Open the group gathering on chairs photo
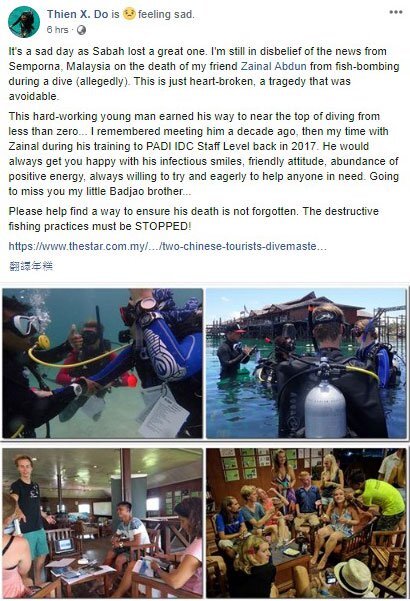This screenshot has height=601, width=410. point(306,523)
